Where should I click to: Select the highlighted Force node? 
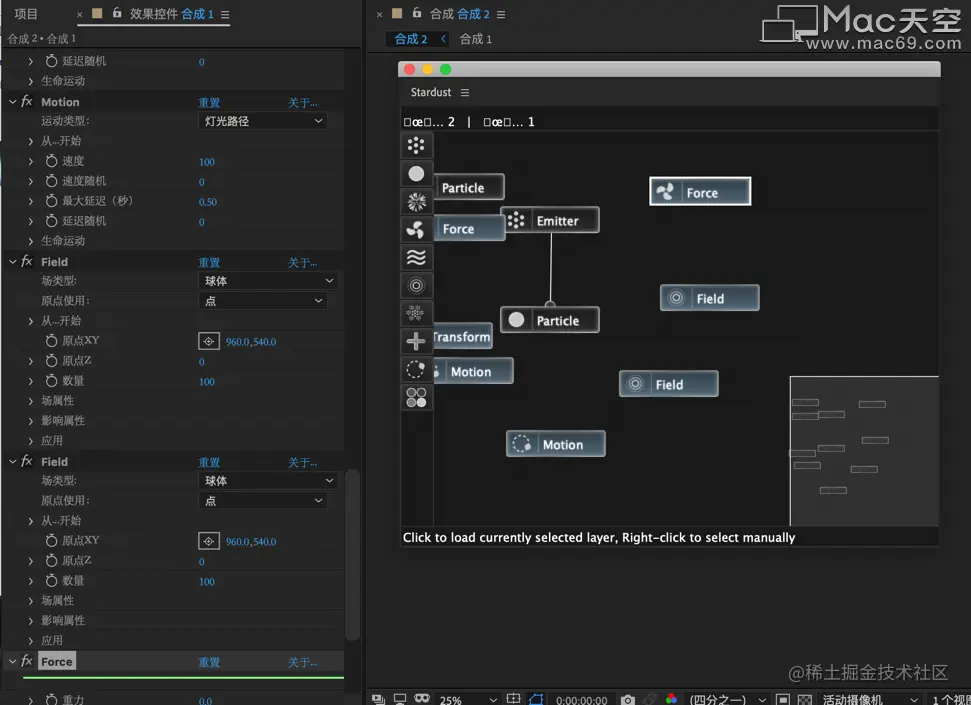point(700,191)
